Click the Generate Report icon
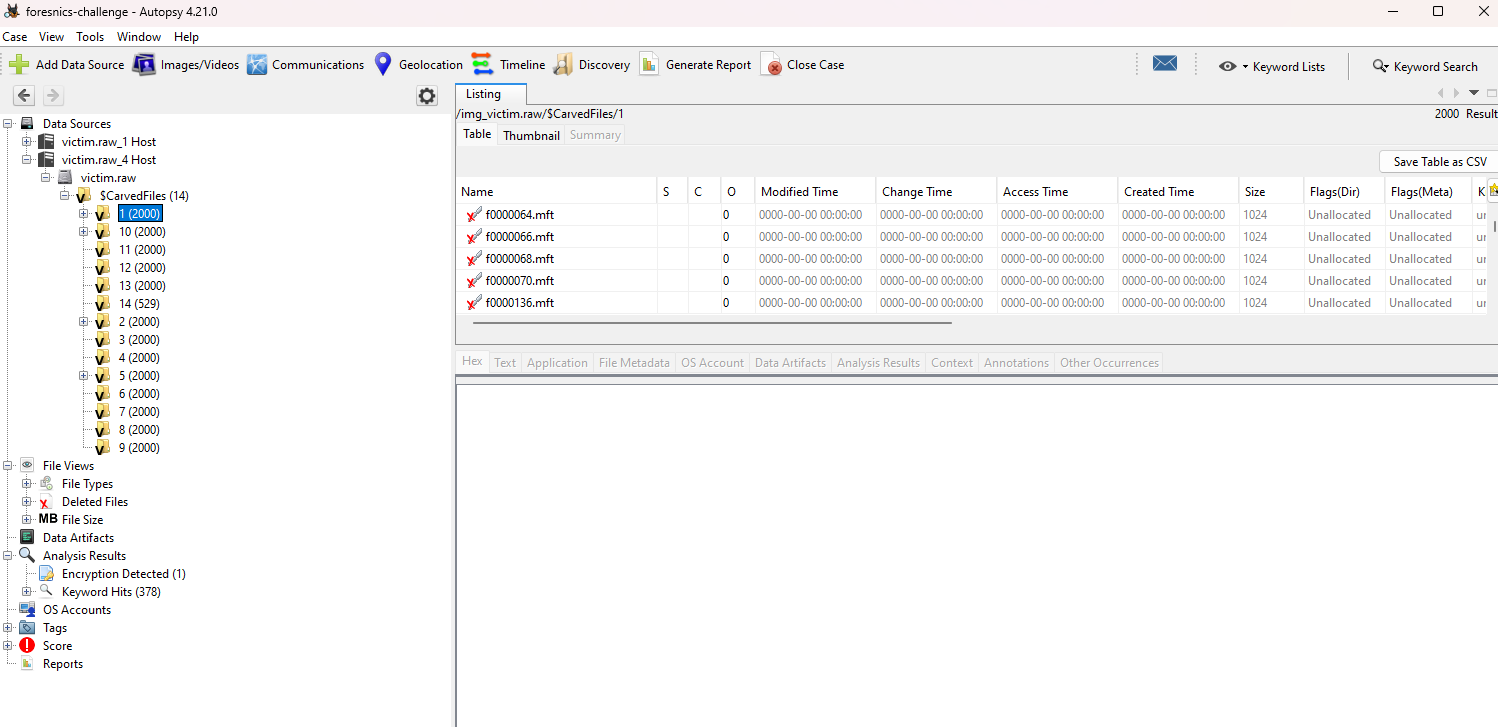Screen dimensions: 1498x727 650,65
